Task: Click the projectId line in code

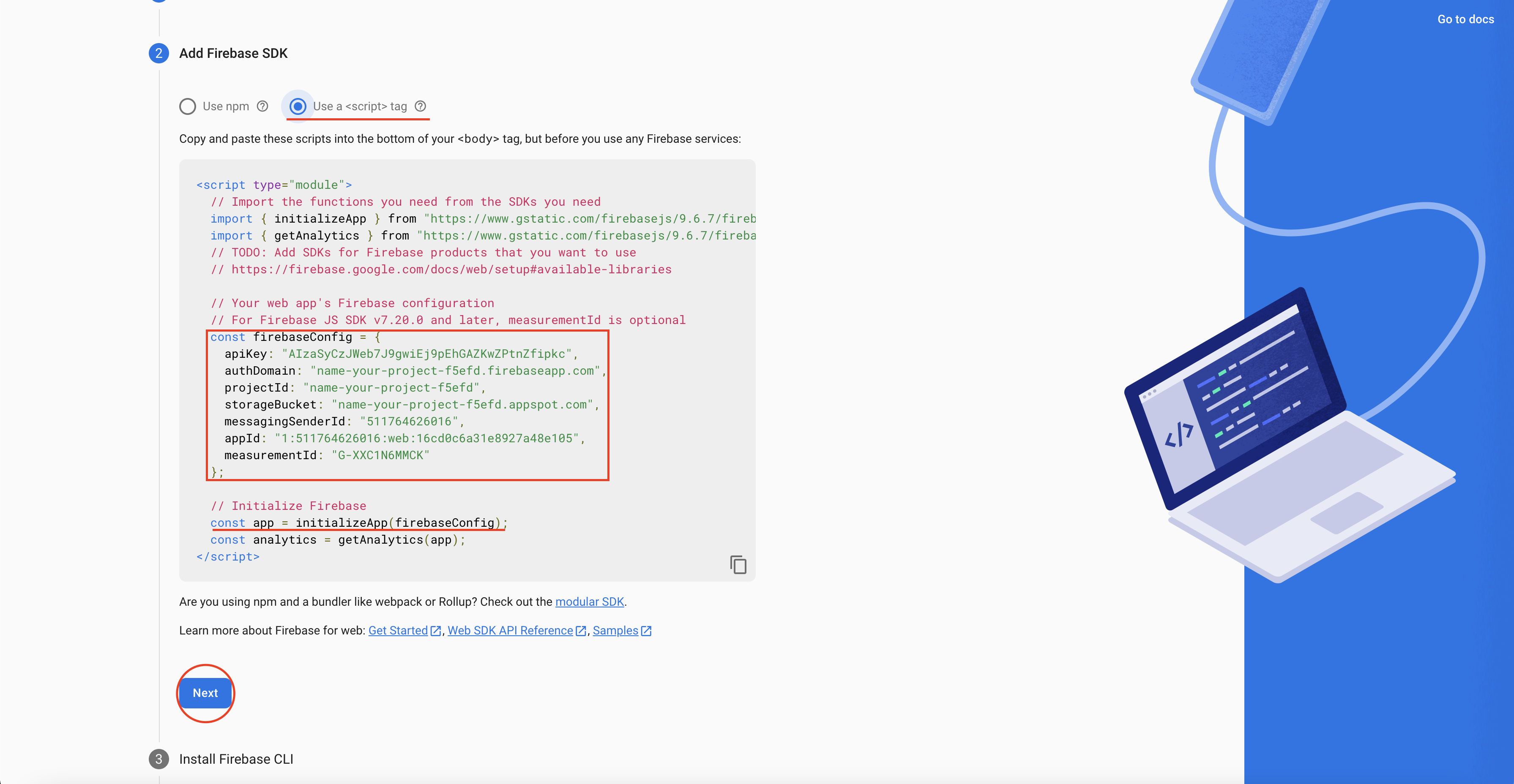Action: point(355,388)
